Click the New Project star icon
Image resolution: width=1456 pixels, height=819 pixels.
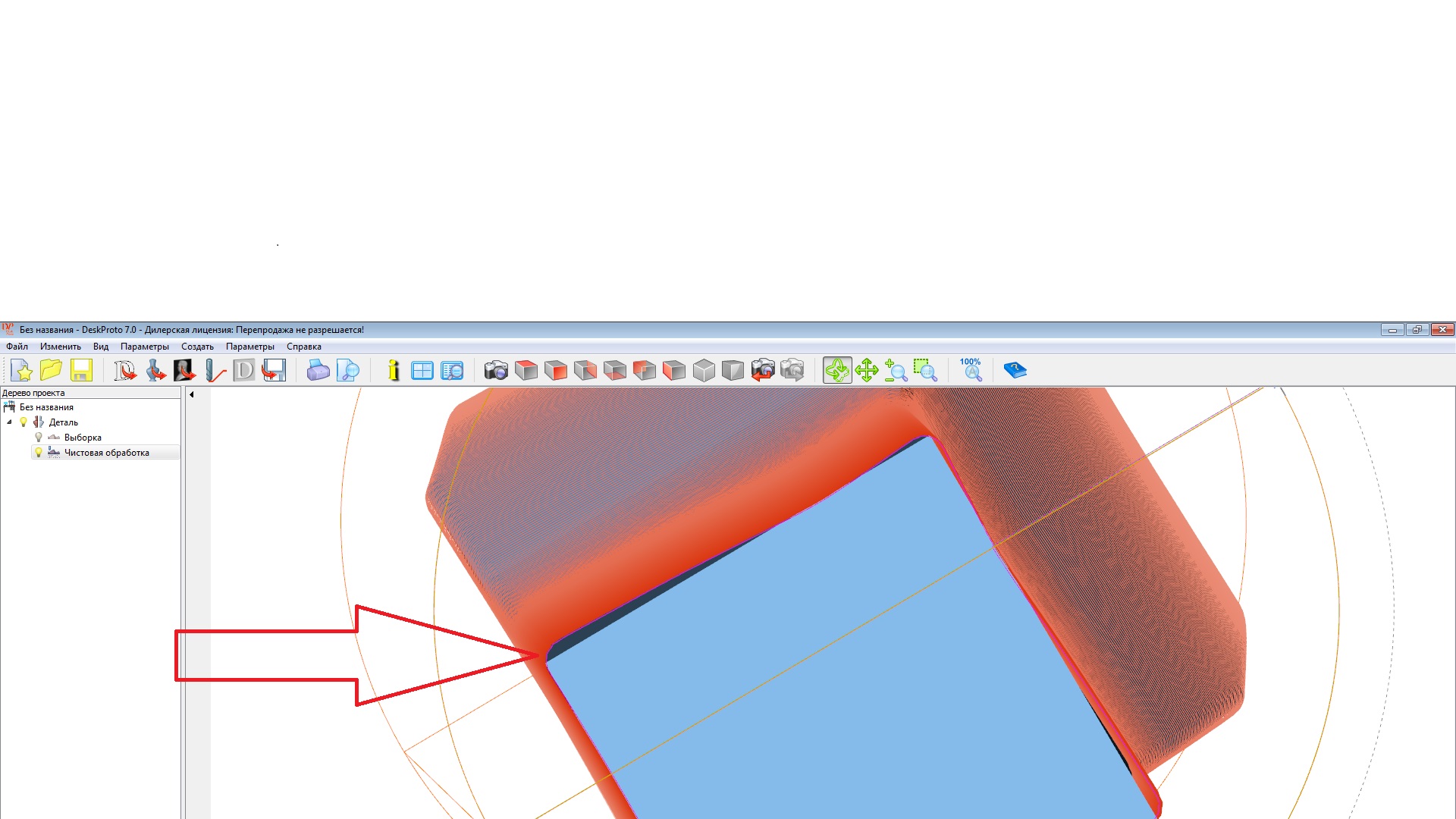[22, 370]
